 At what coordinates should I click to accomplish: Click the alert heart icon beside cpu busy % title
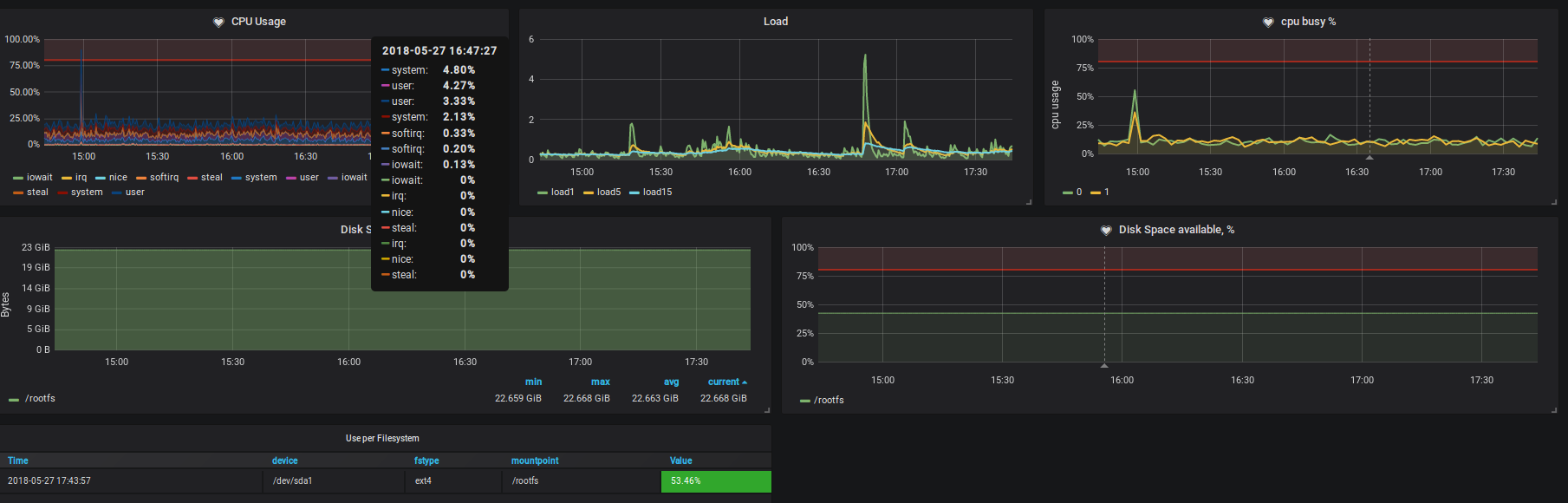1268,22
